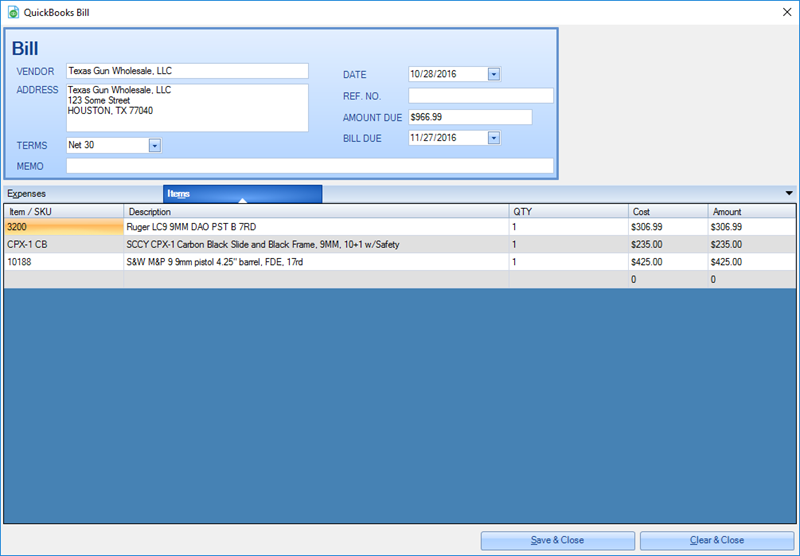800x556 pixels.
Task: Open the DATE calendar dropdown
Action: coord(493,74)
